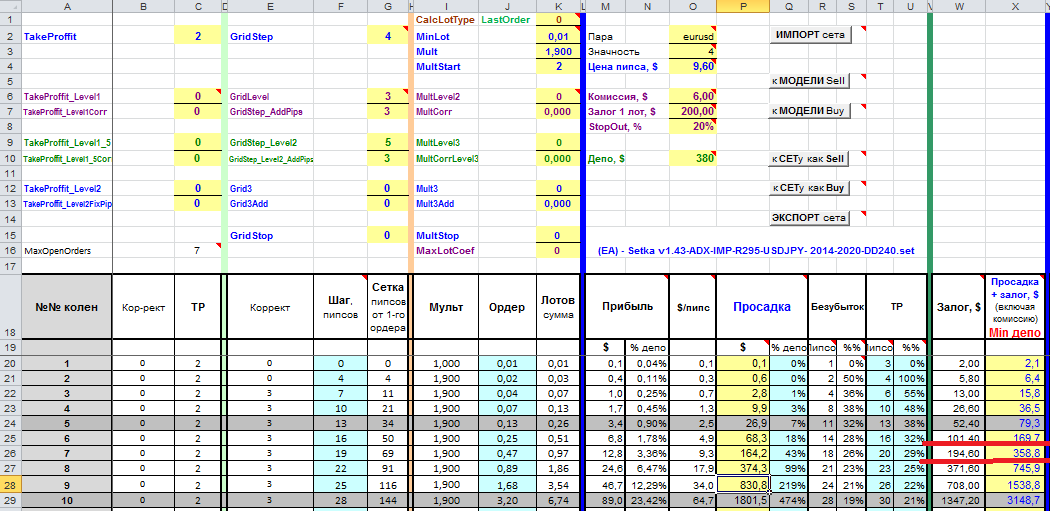Select the TakeProffit value cell 2
Screen dimensions: 1050x511
pyautogui.click(x=198, y=36)
